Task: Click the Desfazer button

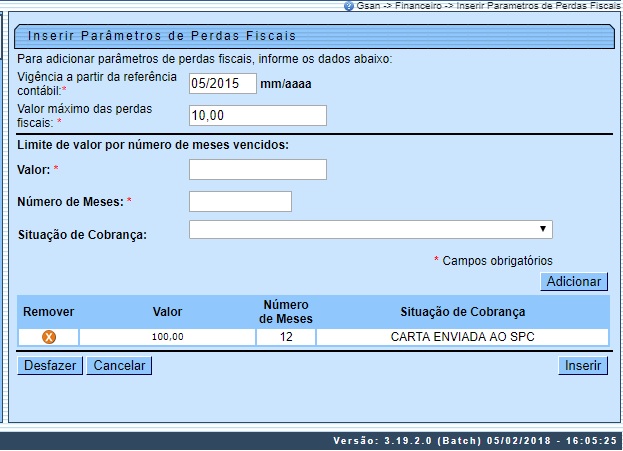Action: 50,365
